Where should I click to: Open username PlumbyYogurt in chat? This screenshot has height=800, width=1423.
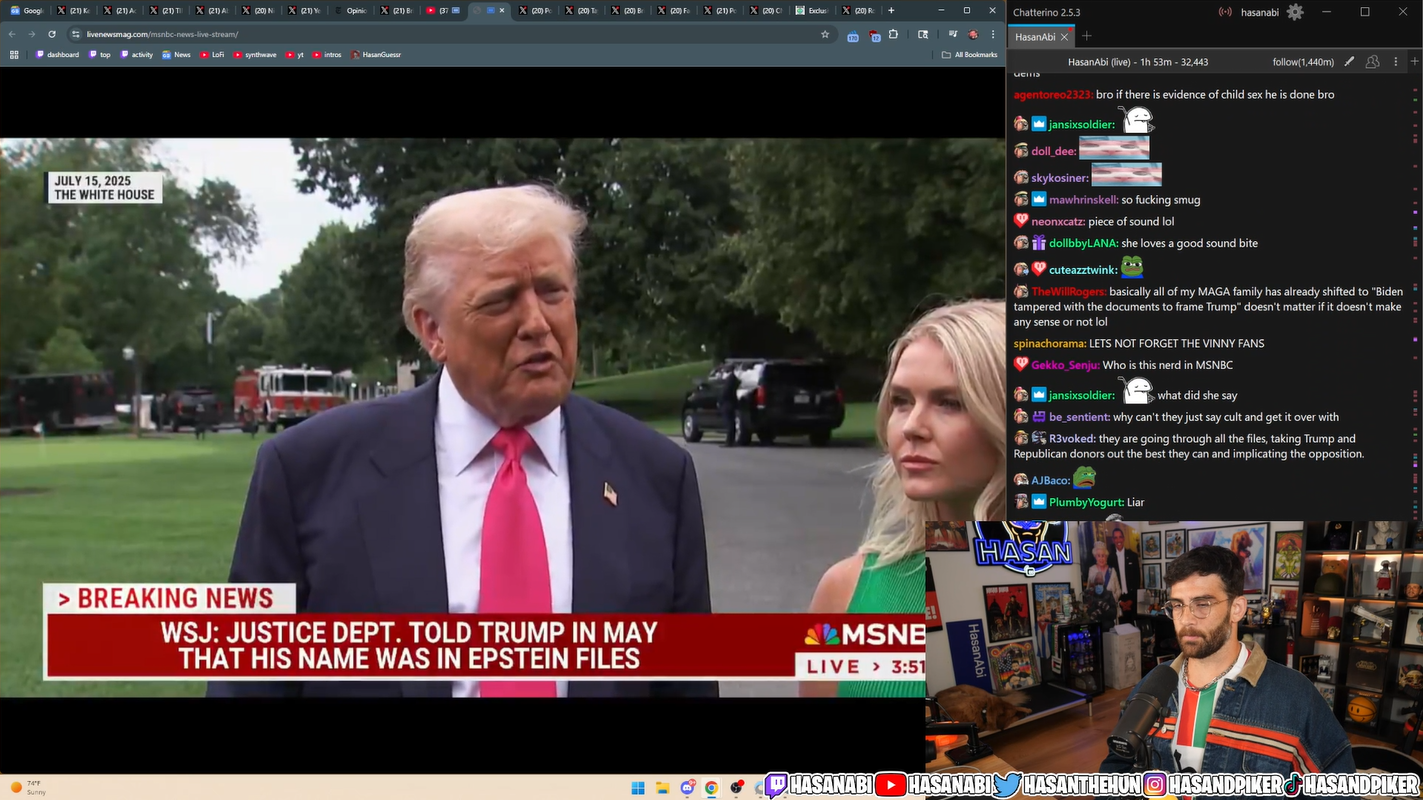coord(1086,503)
